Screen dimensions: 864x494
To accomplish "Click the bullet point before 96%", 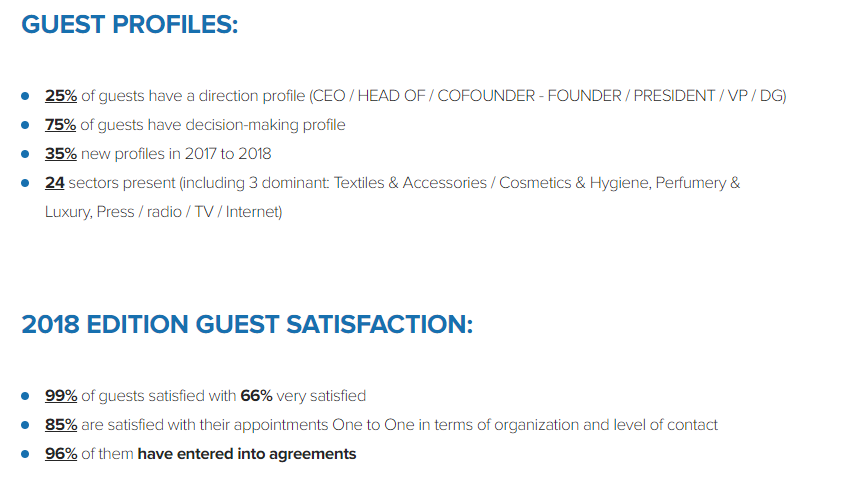I will point(25,454).
